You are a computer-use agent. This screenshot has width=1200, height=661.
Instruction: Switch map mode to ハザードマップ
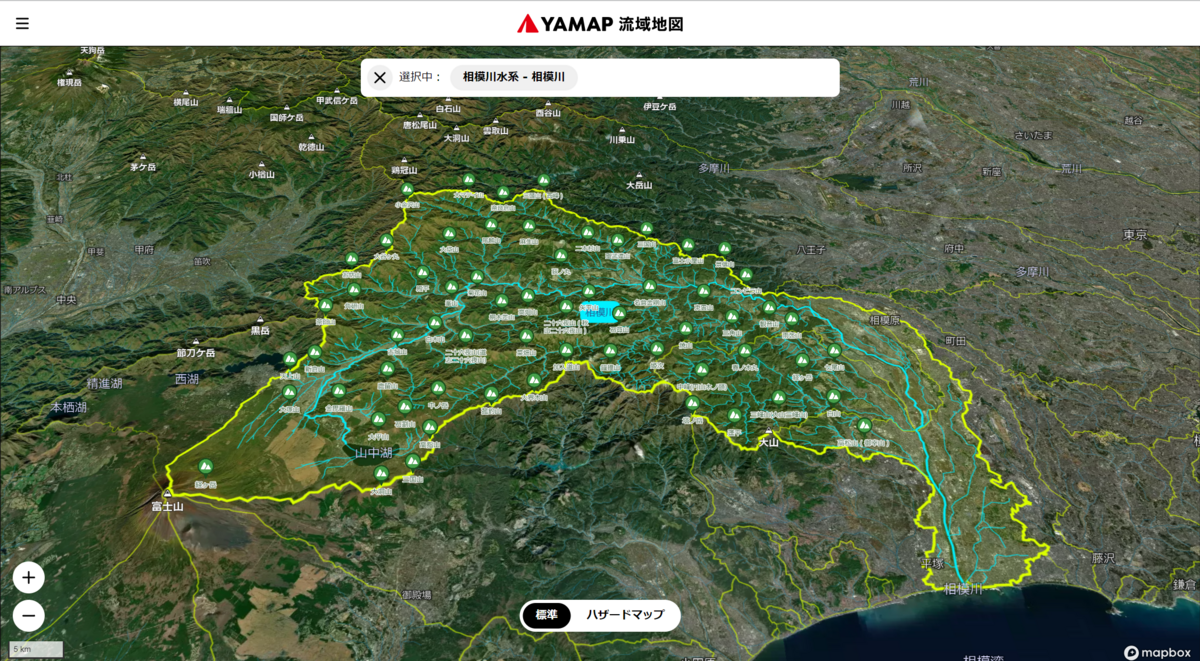tap(625, 615)
